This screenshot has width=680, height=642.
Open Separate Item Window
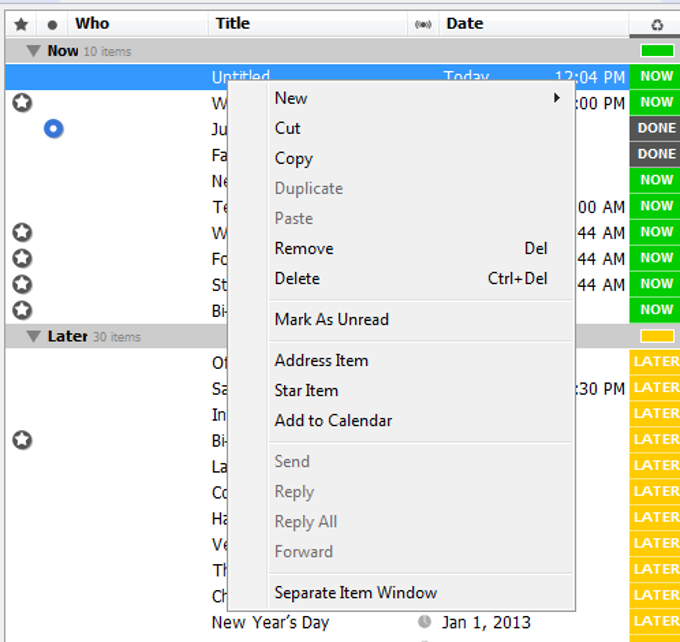click(x=356, y=593)
